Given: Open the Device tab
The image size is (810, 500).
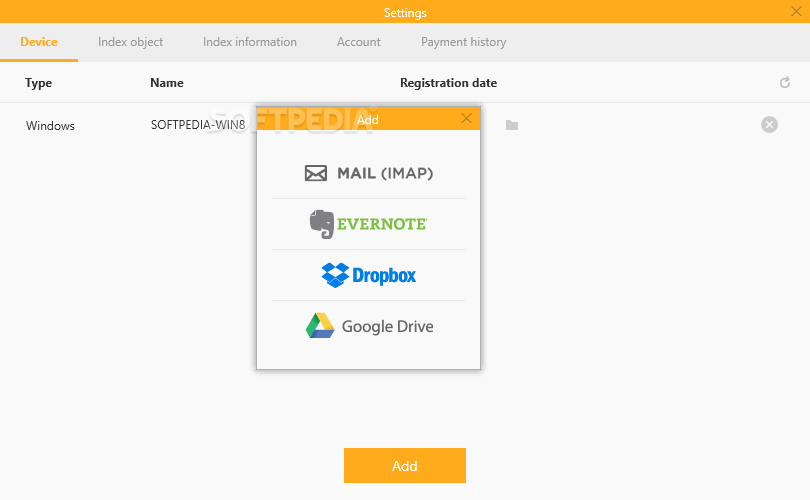Looking at the screenshot, I should 39,42.
